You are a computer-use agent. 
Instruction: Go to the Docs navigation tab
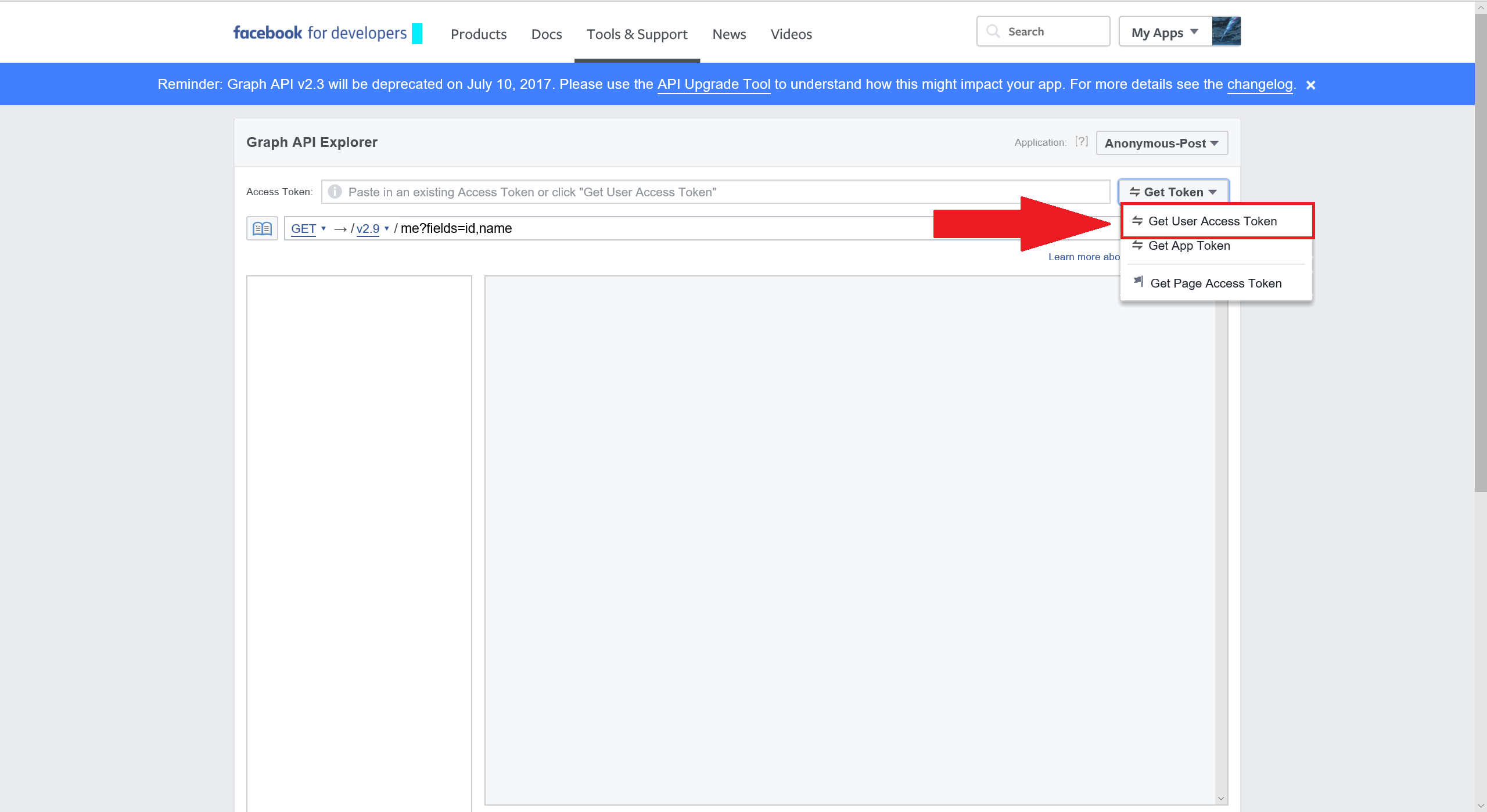coord(546,34)
